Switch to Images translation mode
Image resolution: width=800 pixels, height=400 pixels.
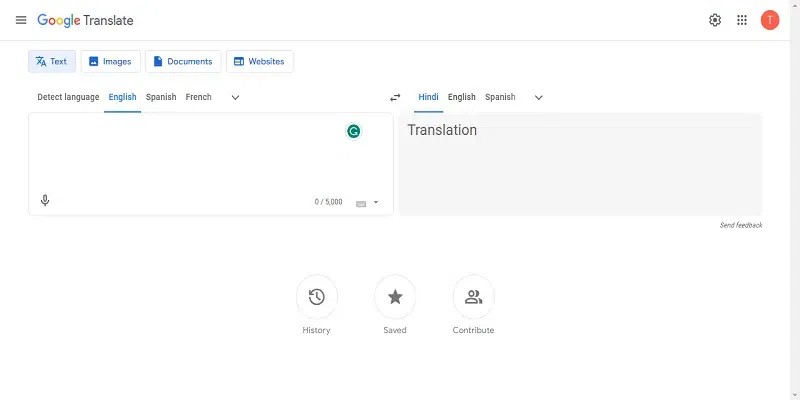pyautogui.click(x=111, y=61)
